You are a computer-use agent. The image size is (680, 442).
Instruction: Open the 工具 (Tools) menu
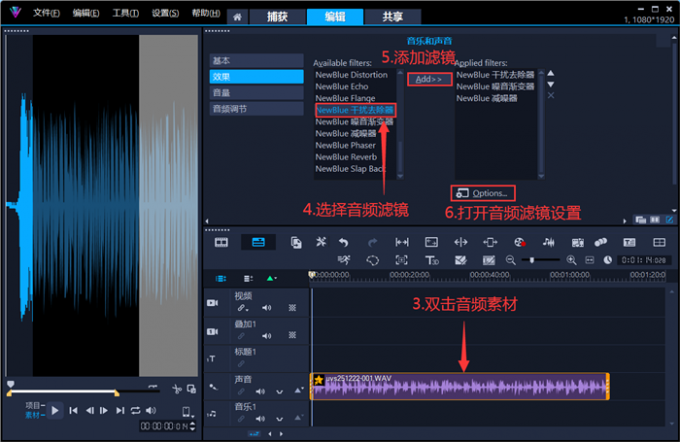coord(126,13)
